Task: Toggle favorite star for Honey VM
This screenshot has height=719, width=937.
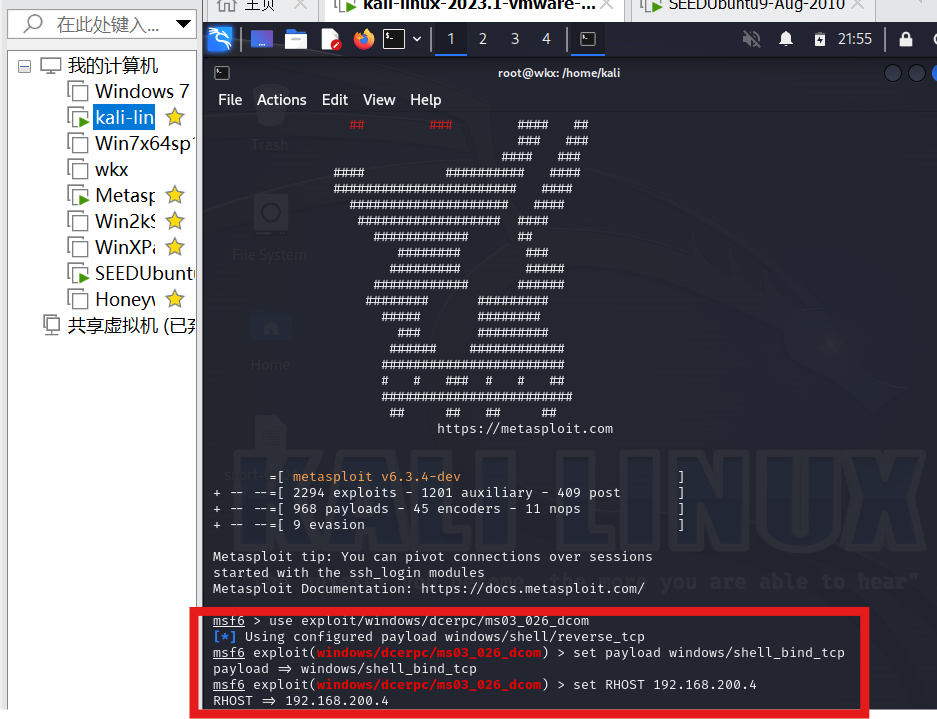Action: point(175,299)
